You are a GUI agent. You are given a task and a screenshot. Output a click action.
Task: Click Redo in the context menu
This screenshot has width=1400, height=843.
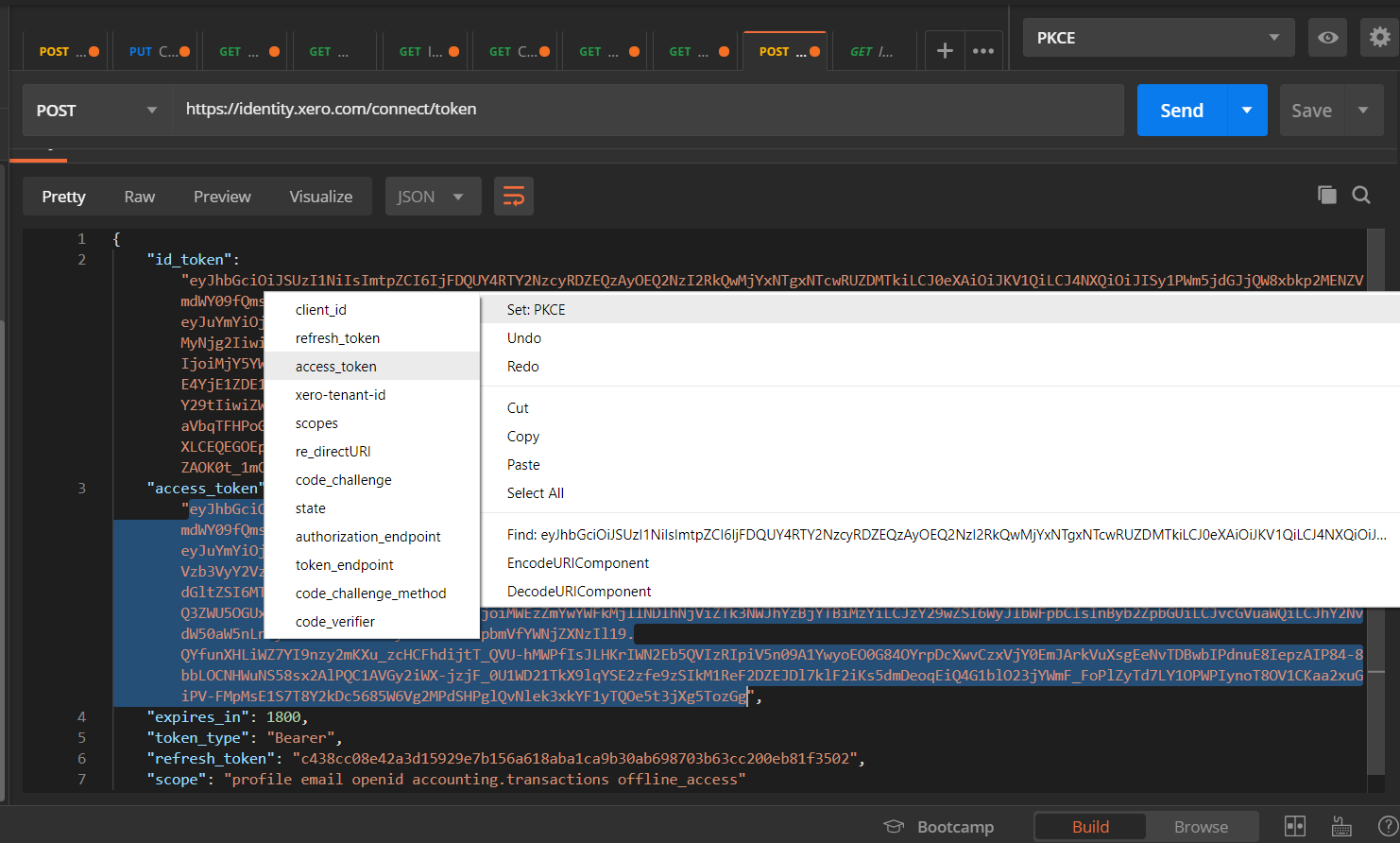tap(941, 367)
